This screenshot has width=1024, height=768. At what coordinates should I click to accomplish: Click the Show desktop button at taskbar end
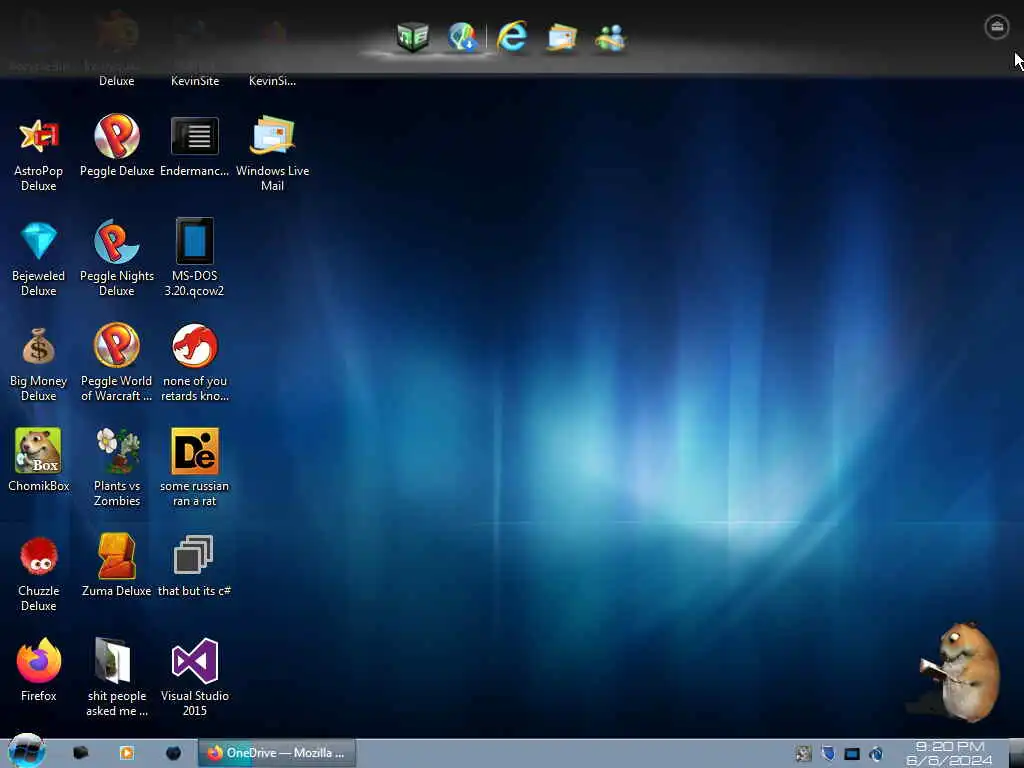point(1016,753)
